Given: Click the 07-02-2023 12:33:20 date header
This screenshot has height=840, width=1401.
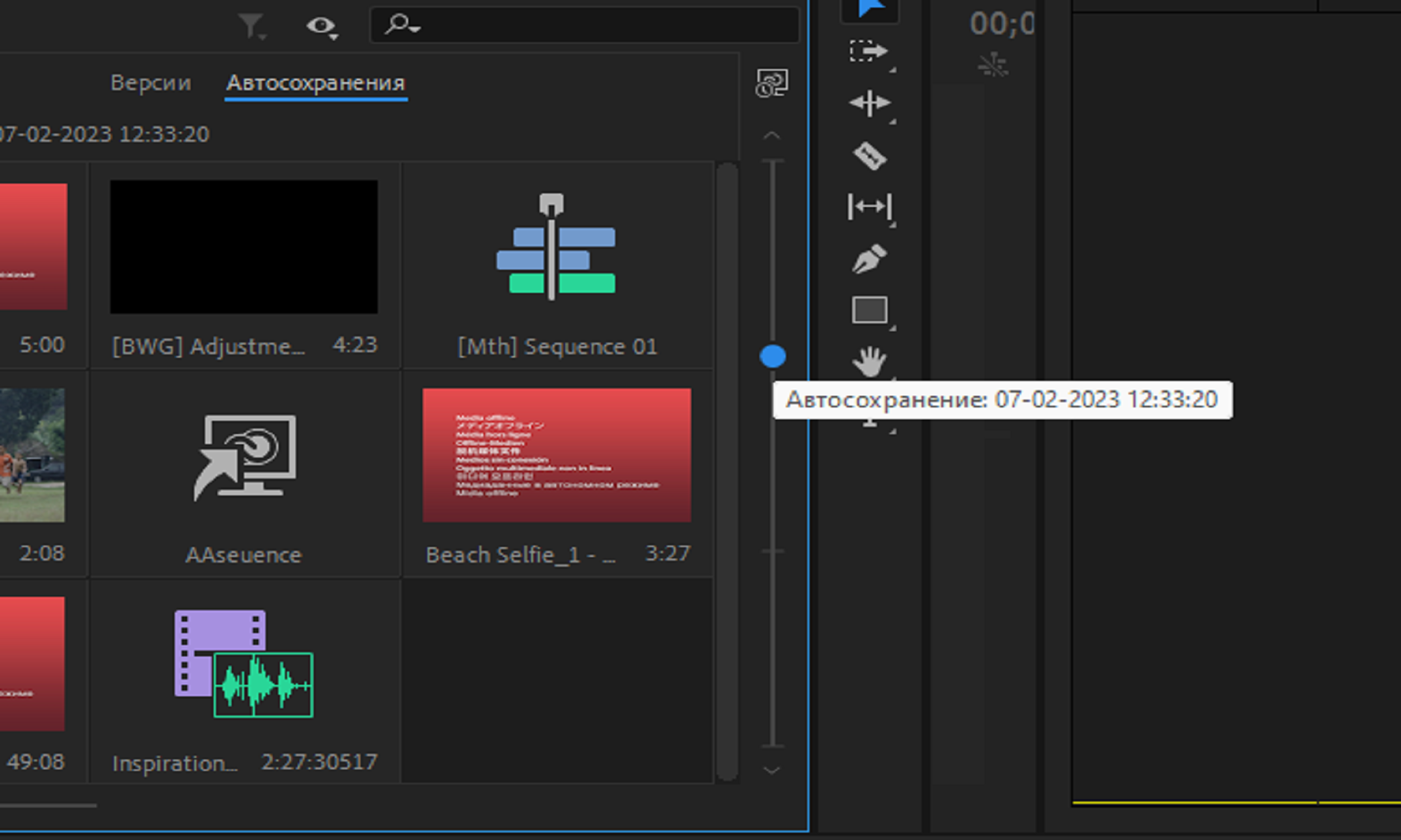Looking at the screenshot, I should click(x=104, y=134).
